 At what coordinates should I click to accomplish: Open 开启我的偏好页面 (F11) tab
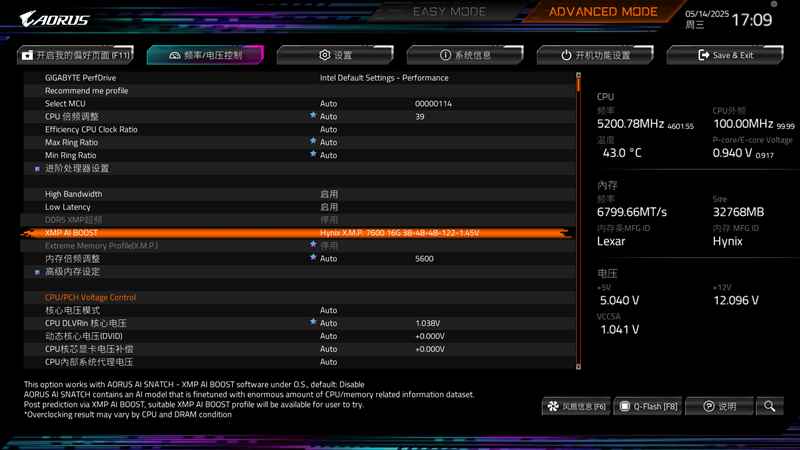[x=76, y=55]
